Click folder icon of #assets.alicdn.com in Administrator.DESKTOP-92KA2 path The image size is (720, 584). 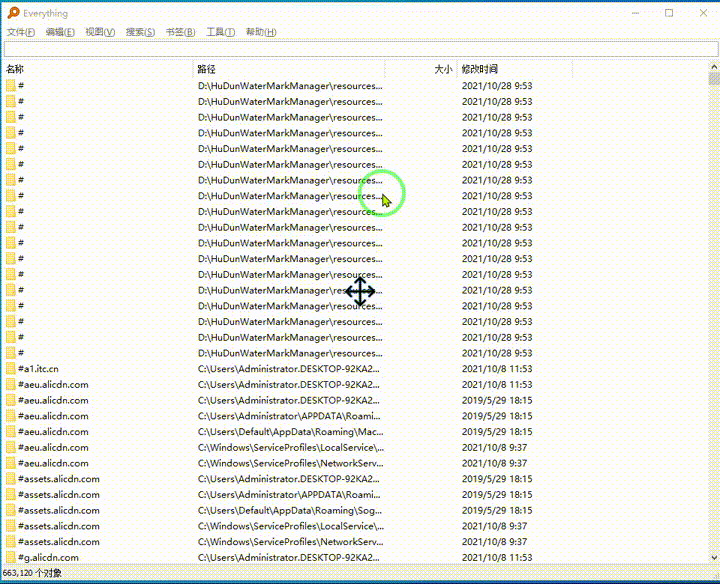click(x=11, y=479)
